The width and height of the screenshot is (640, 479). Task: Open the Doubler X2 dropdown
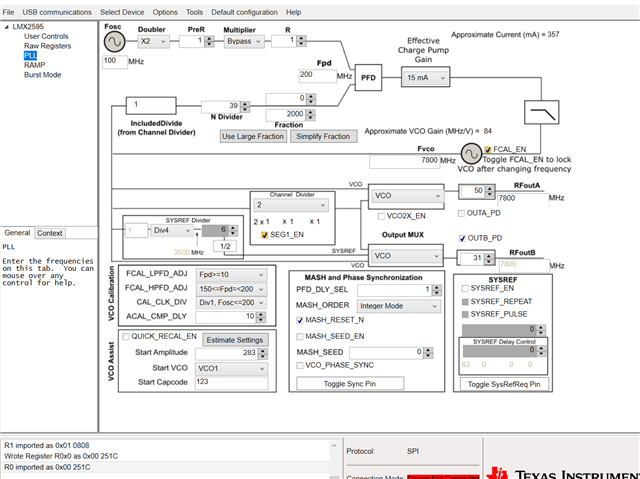(x=153, y=41)
